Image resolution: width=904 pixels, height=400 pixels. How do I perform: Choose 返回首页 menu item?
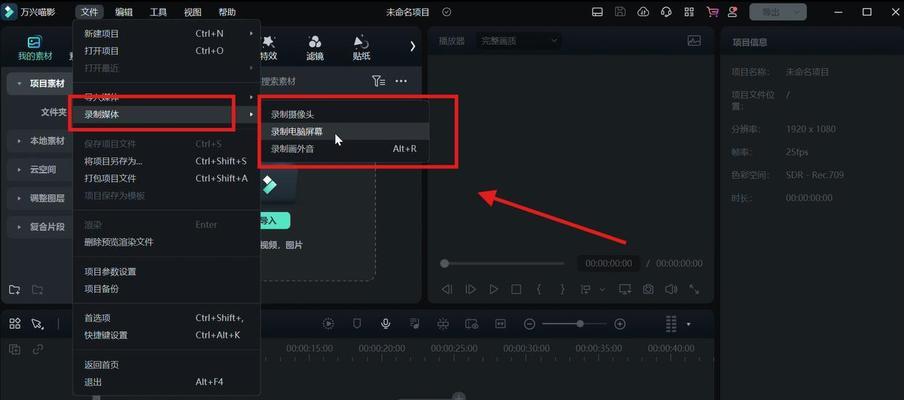pyautogui.click(x=167, y=365)
